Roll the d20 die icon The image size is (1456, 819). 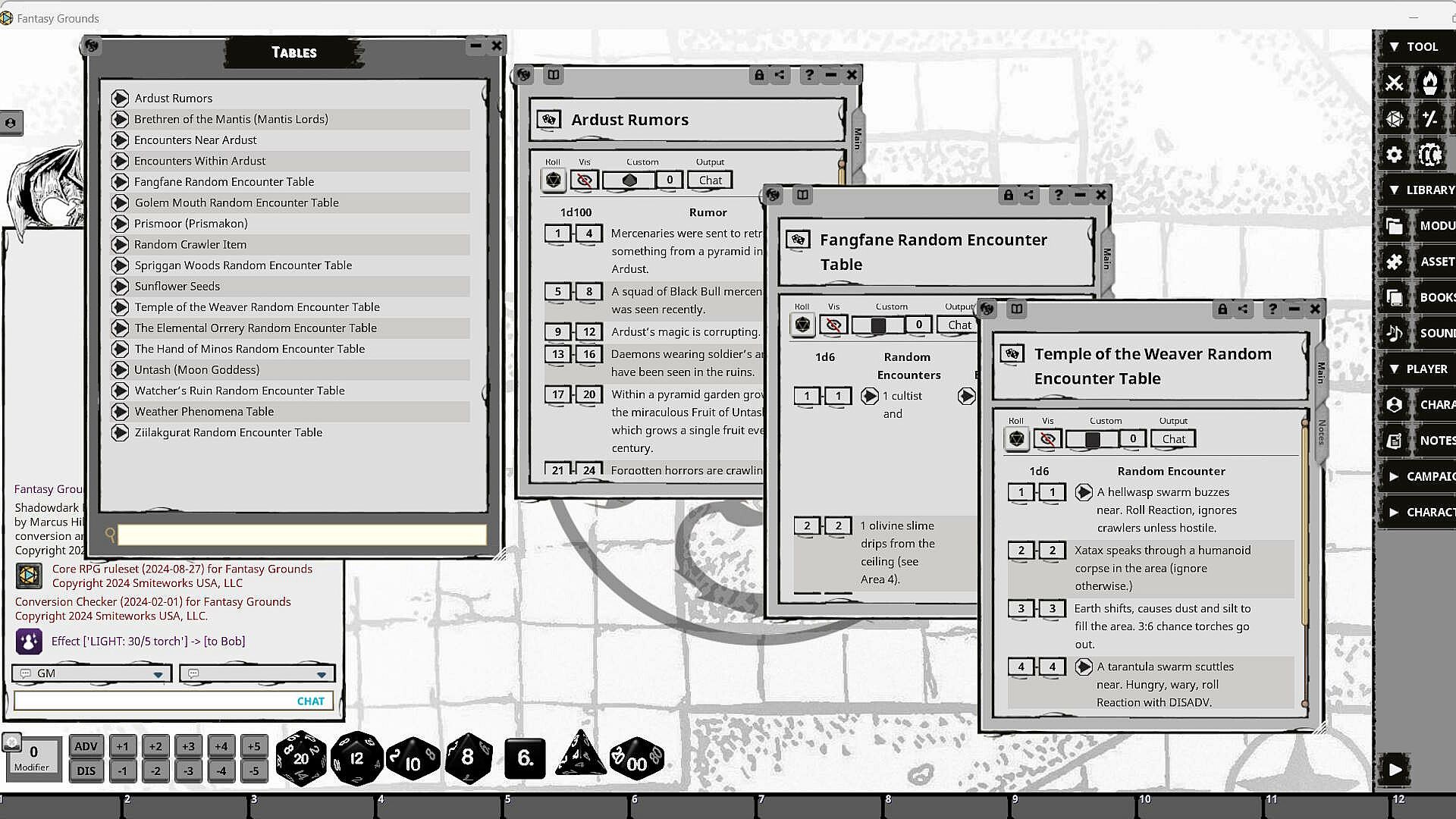point(301,758)
